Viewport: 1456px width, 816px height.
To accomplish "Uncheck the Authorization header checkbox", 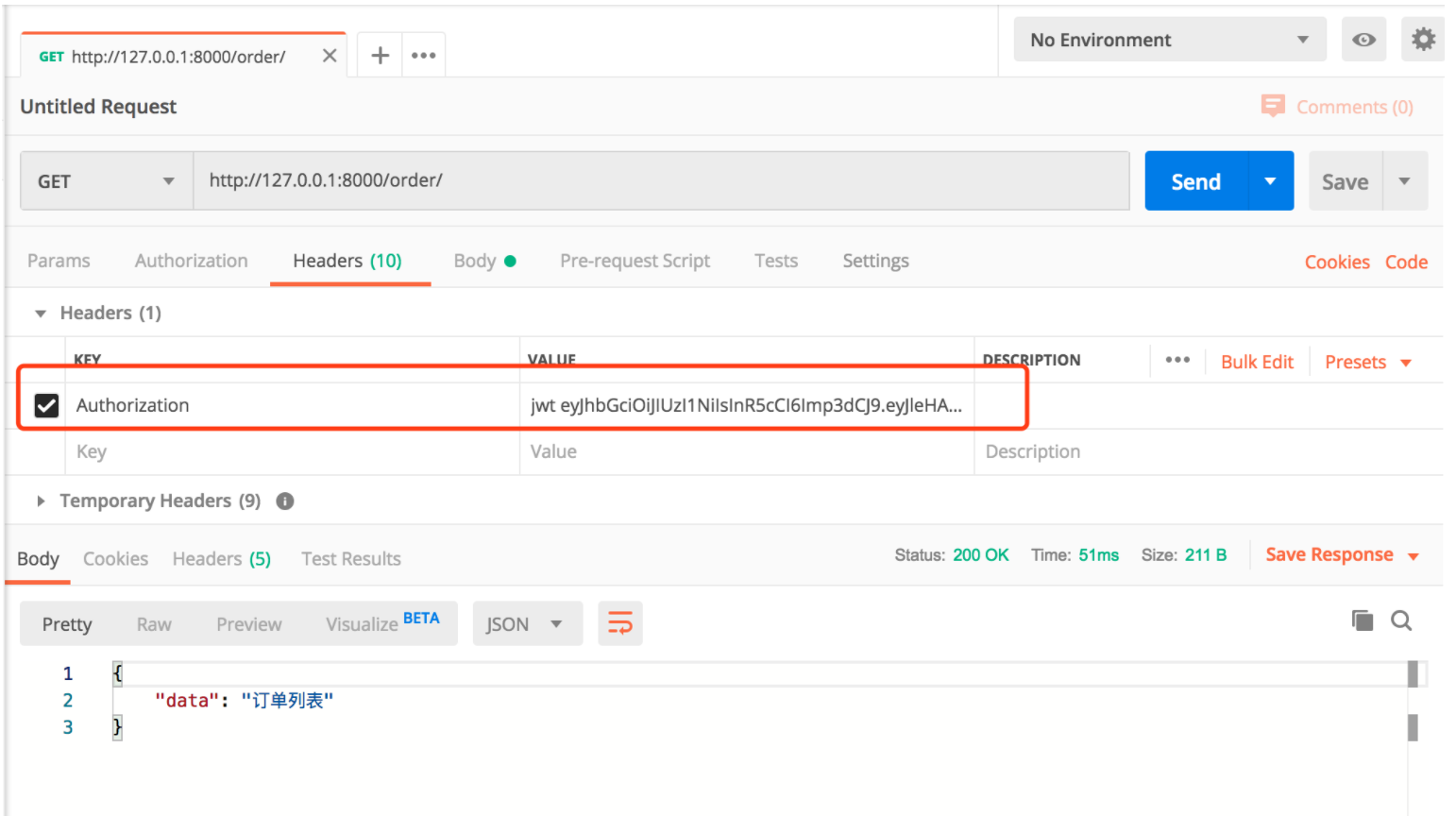I will [46, 405].
